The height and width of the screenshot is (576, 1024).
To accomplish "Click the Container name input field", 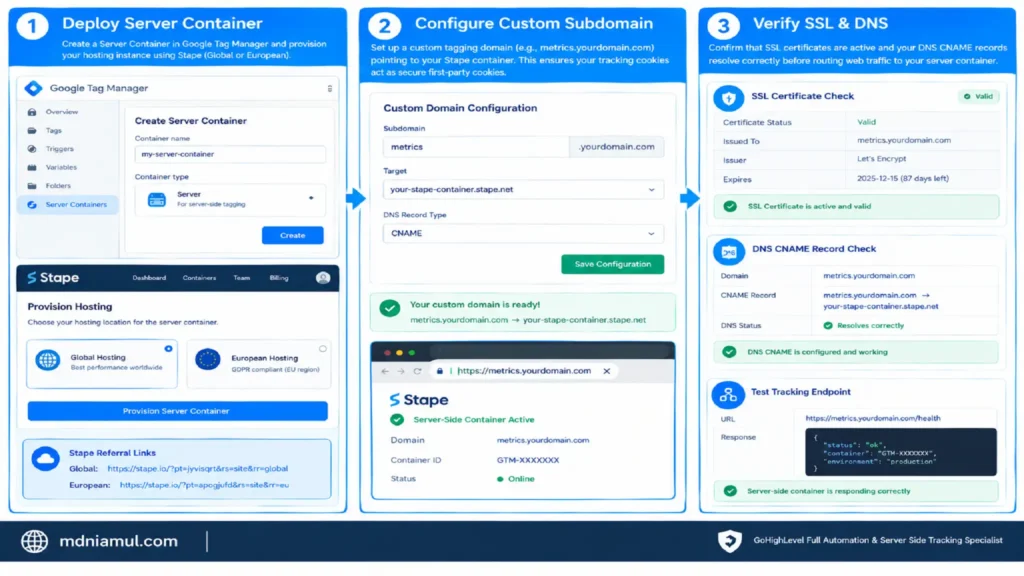I will [x=230, y=154].
